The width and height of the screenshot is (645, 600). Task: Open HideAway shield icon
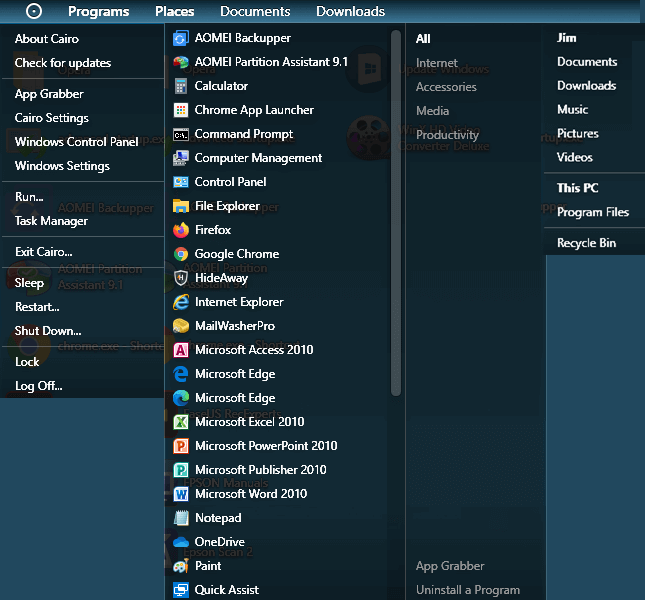[181, 278]
